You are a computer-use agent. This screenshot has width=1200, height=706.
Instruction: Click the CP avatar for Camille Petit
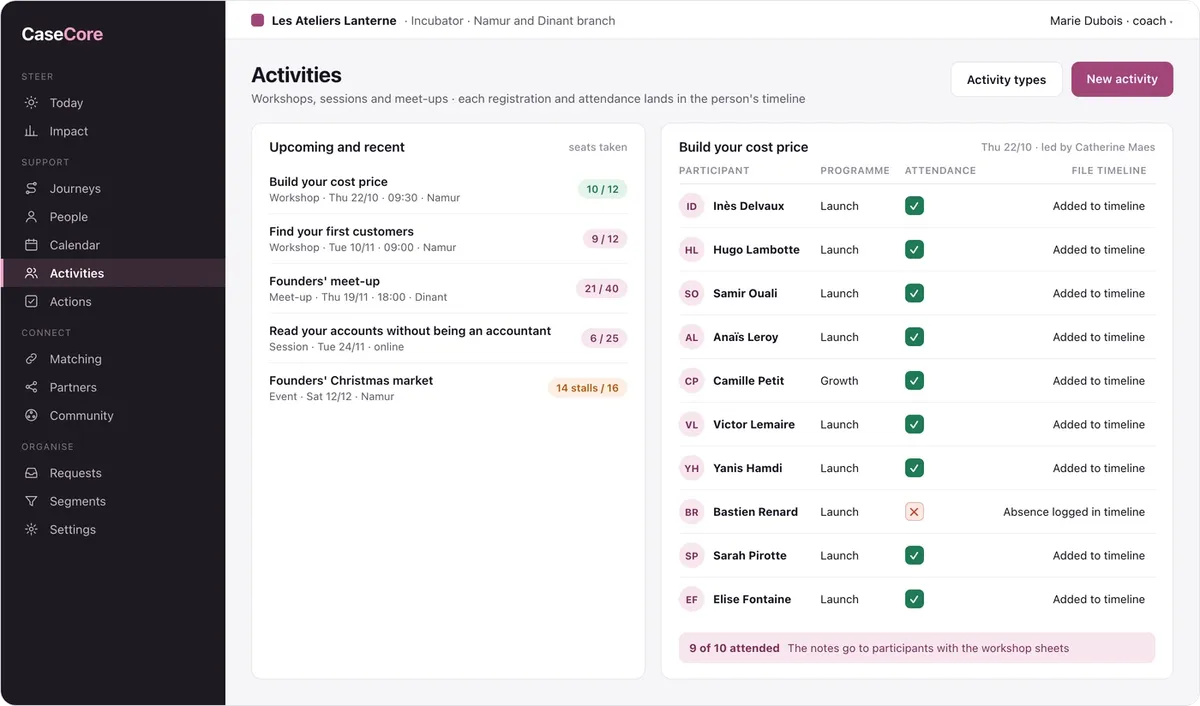pos(692,381)
